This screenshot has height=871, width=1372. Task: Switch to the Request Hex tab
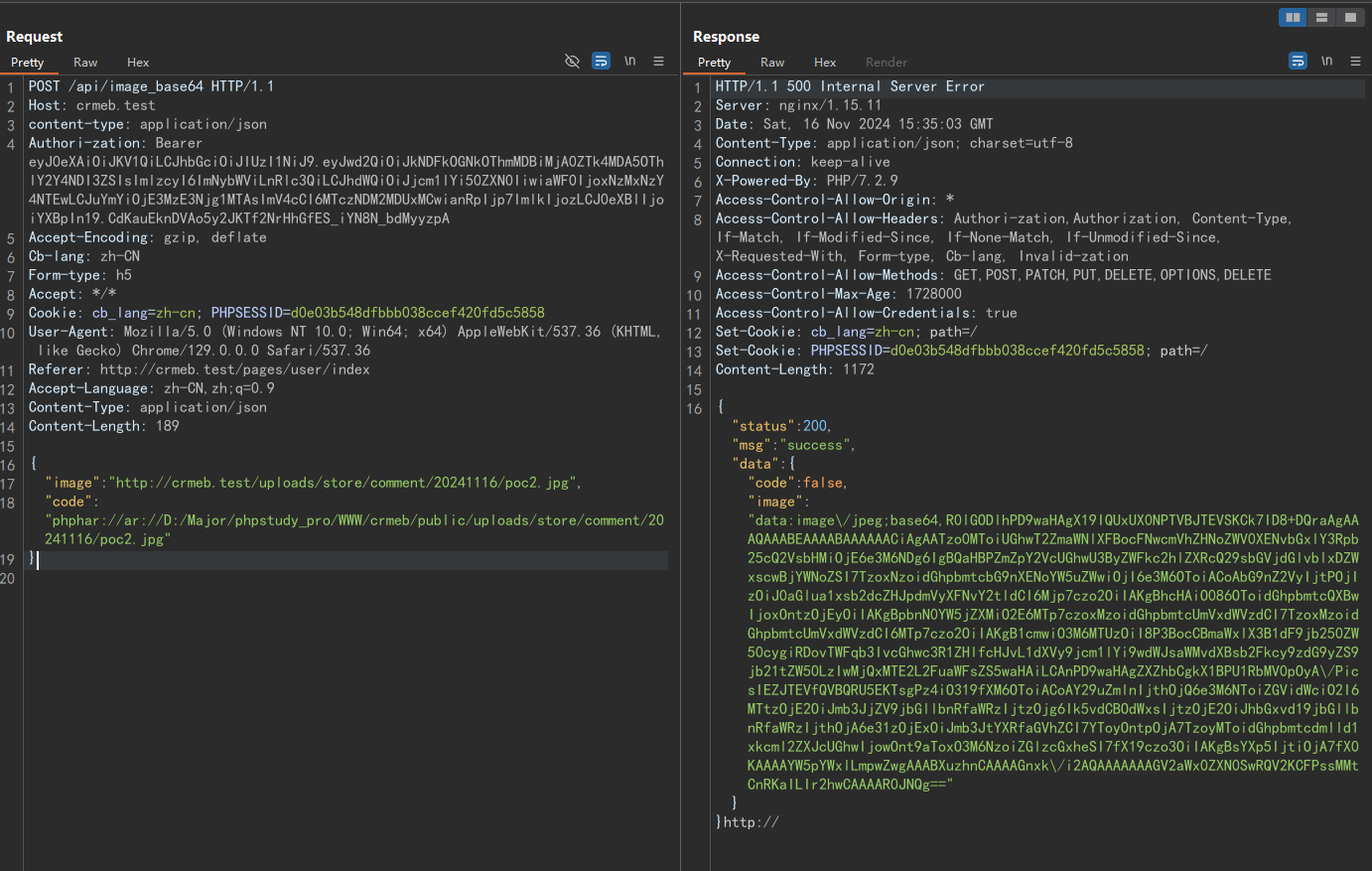tap(138, 62)
